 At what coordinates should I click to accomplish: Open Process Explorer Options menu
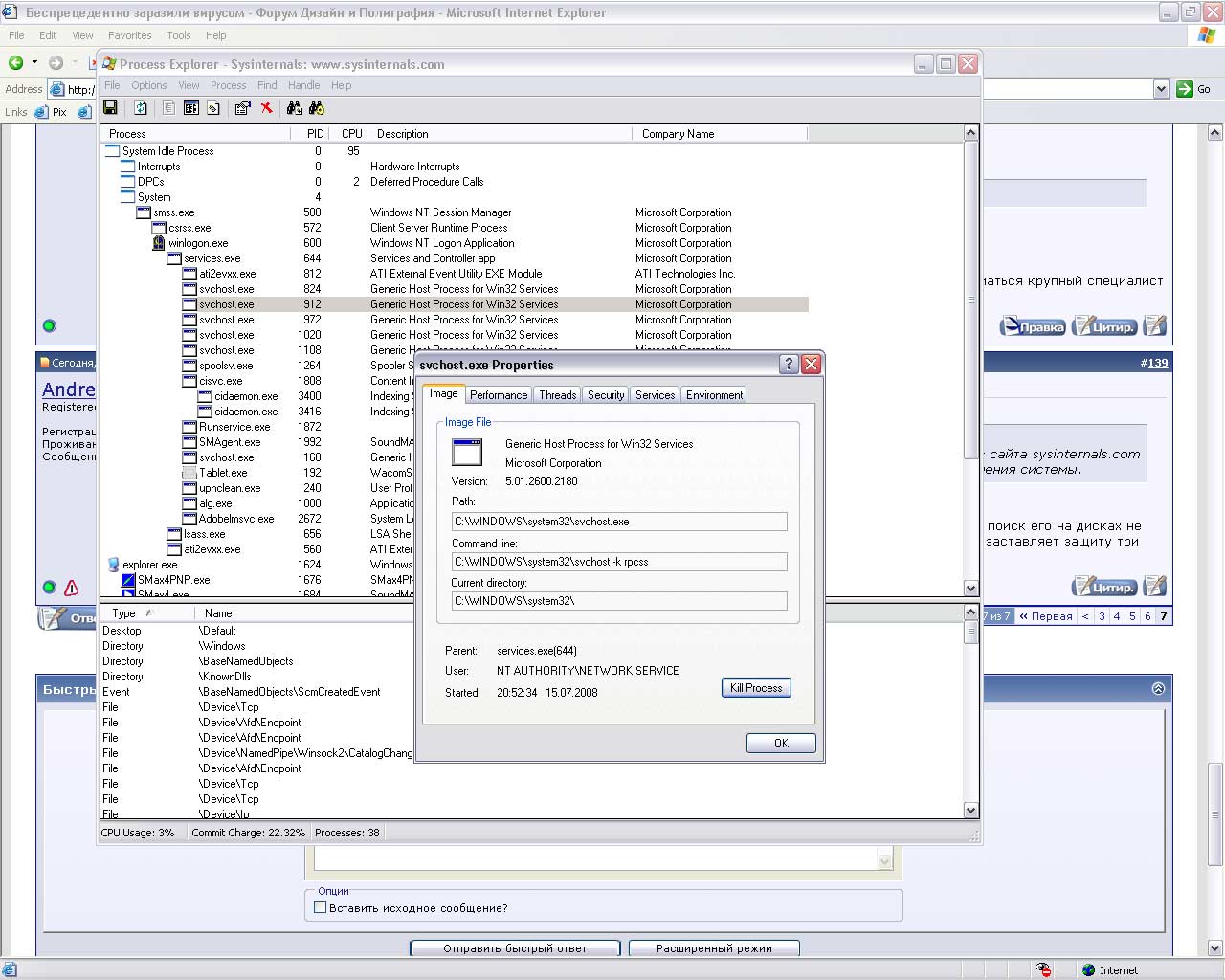click(149, 85)
